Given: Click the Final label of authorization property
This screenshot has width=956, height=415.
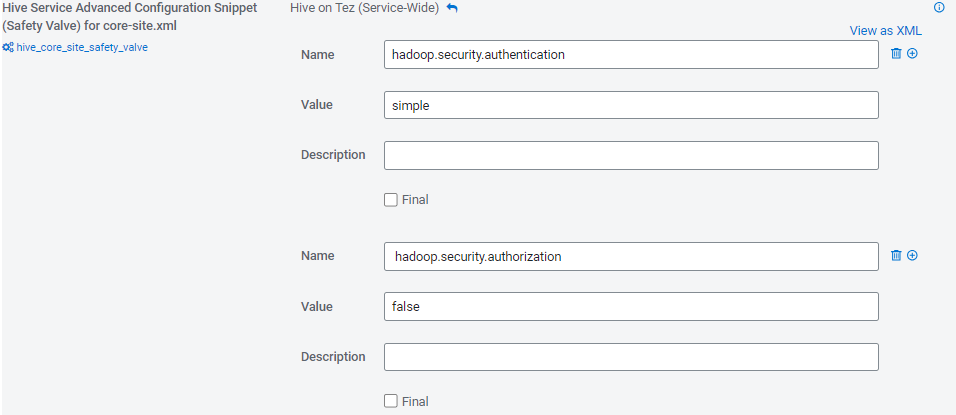Looking at the screenshot, I should (415, 401).
